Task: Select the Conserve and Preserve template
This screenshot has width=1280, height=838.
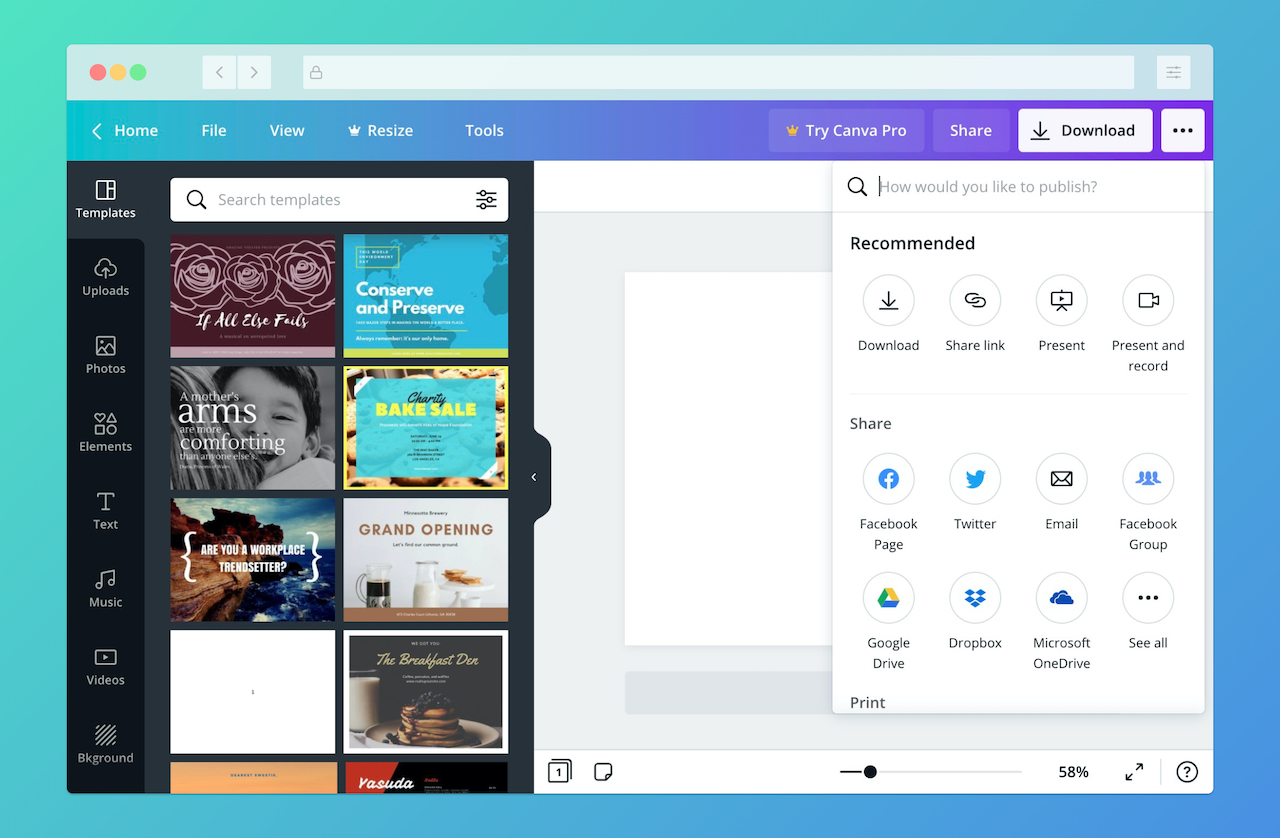Action: tap(426, 296)
